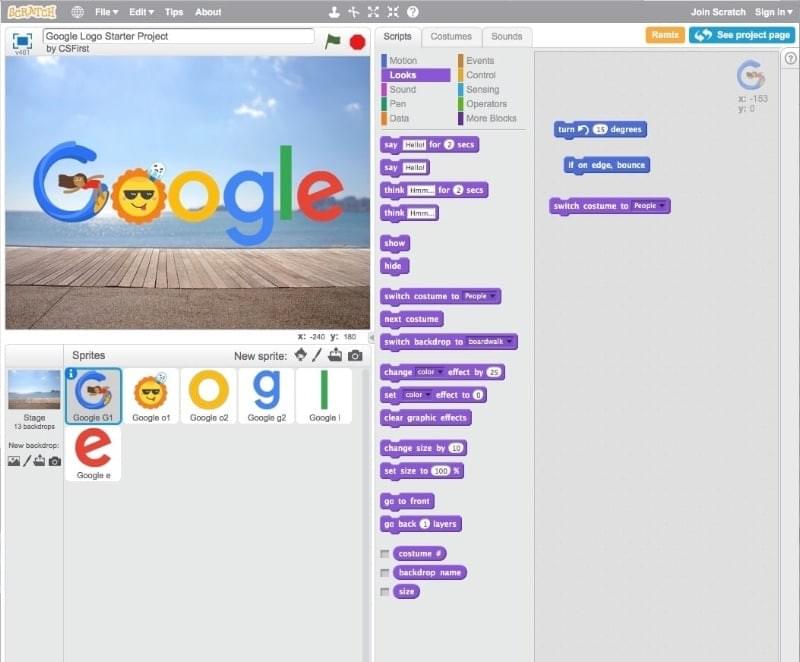The width and height of the screenshot is (800, 662).
Task: Select the Duplicate stamp tool
Action: click(334, 12)
